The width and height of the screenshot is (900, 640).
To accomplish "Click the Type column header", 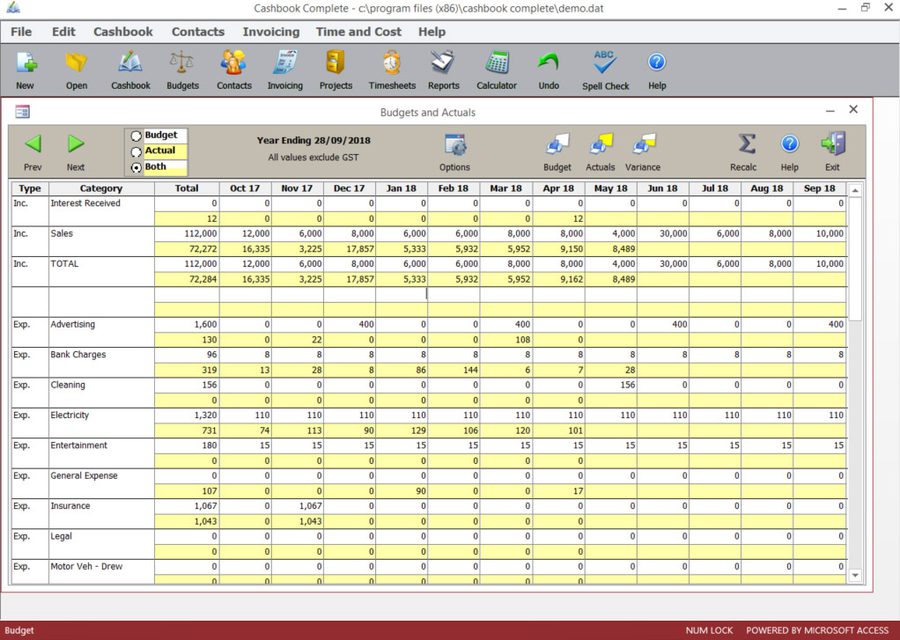I will [x=30, y=188].
